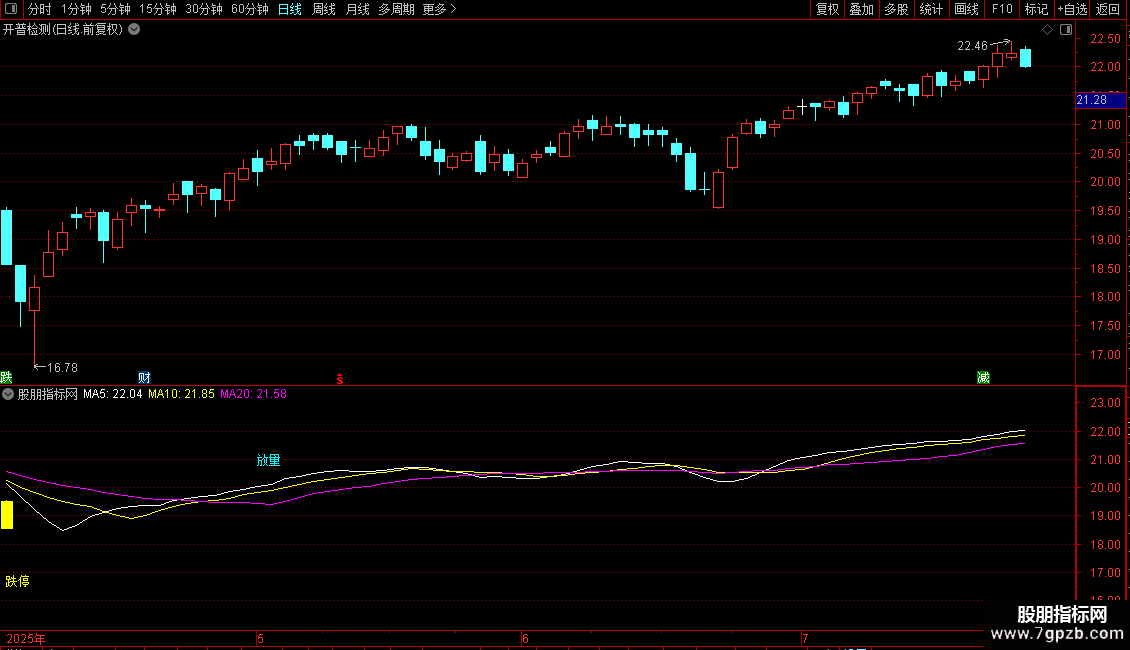The height and width of the screenshot is (650, 1130).
Task: Add stock via +自选 button
Action: 1072,9
